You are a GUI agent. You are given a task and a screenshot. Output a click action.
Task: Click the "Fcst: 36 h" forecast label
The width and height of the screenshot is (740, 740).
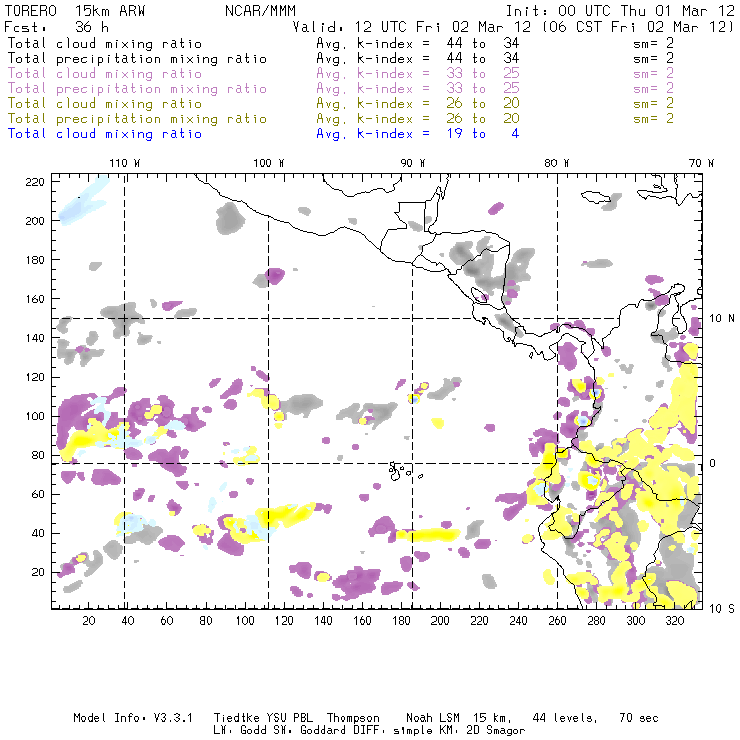(56, 26)
